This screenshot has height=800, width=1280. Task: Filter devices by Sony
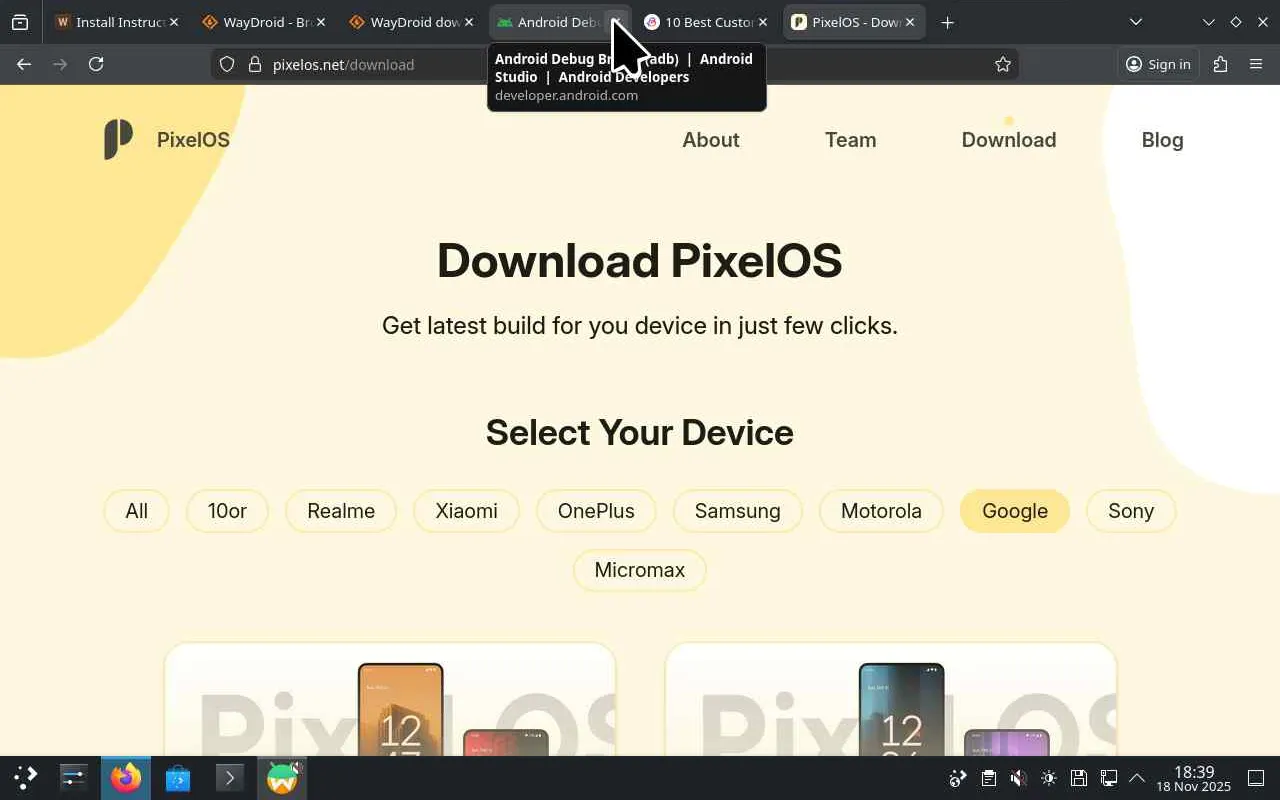(1131, 511)
